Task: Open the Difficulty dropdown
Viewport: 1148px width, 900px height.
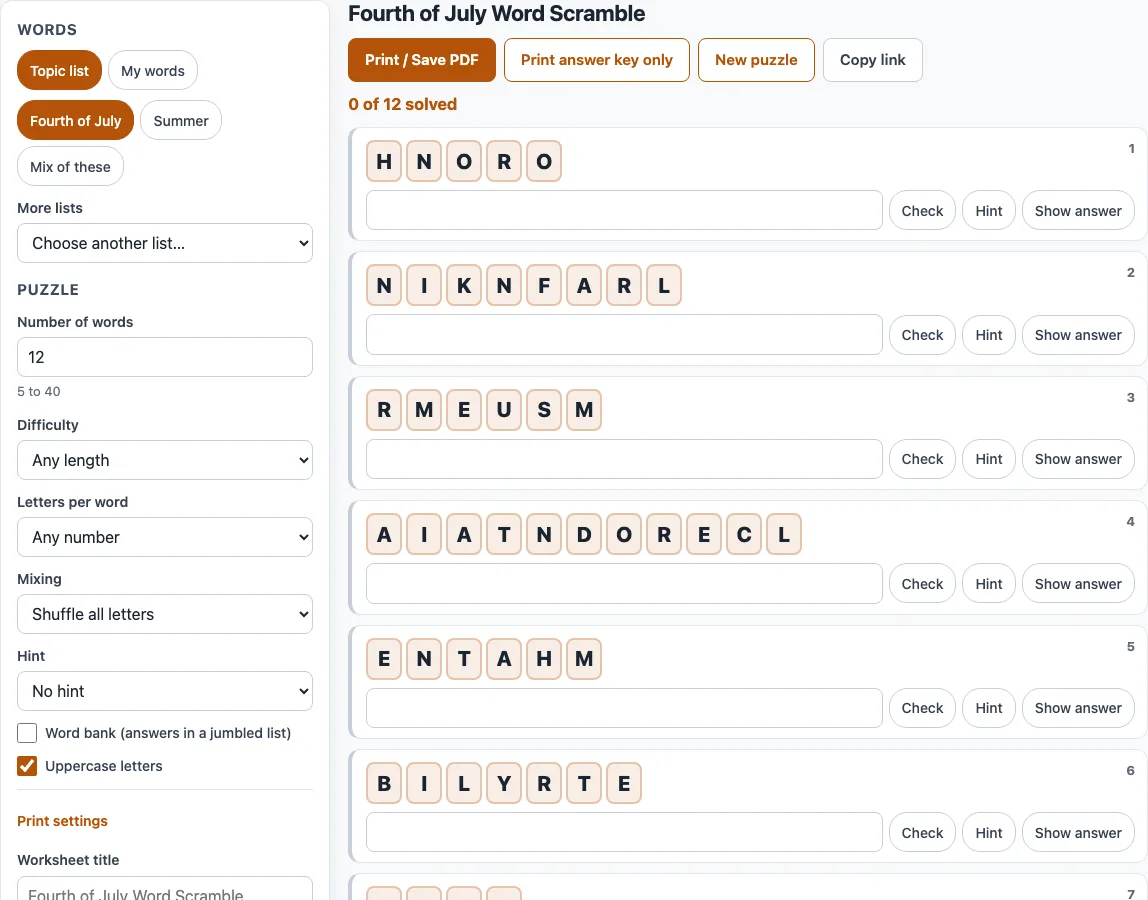Action: (x=165, y=460)
